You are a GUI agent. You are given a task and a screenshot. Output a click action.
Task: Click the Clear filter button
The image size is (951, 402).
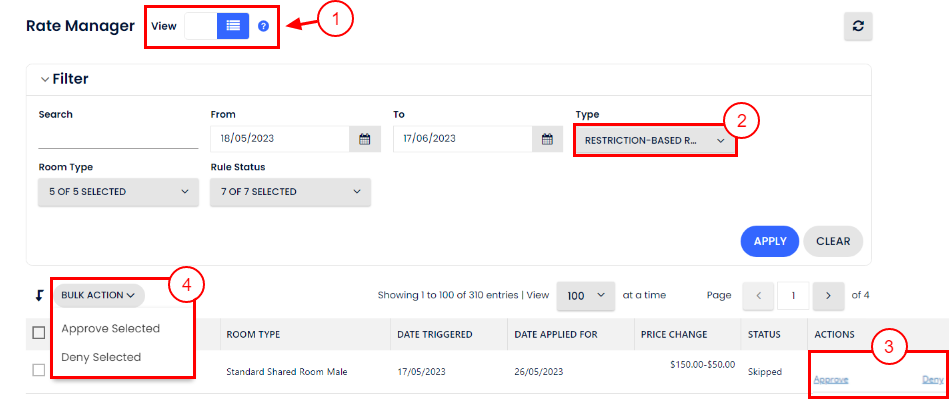[x=833, y=241]
